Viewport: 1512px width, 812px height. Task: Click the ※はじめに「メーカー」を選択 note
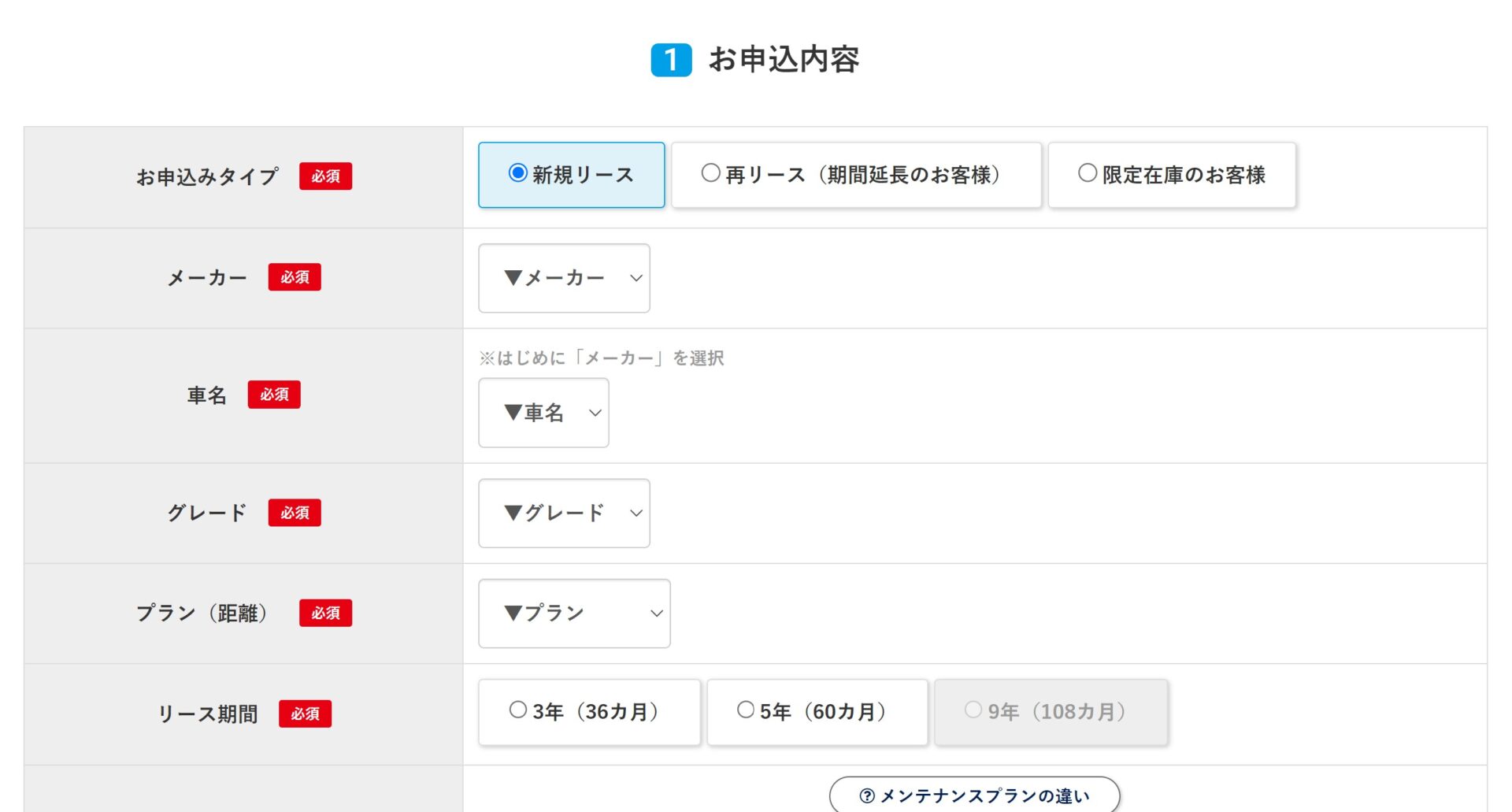(x=602, y=358)
